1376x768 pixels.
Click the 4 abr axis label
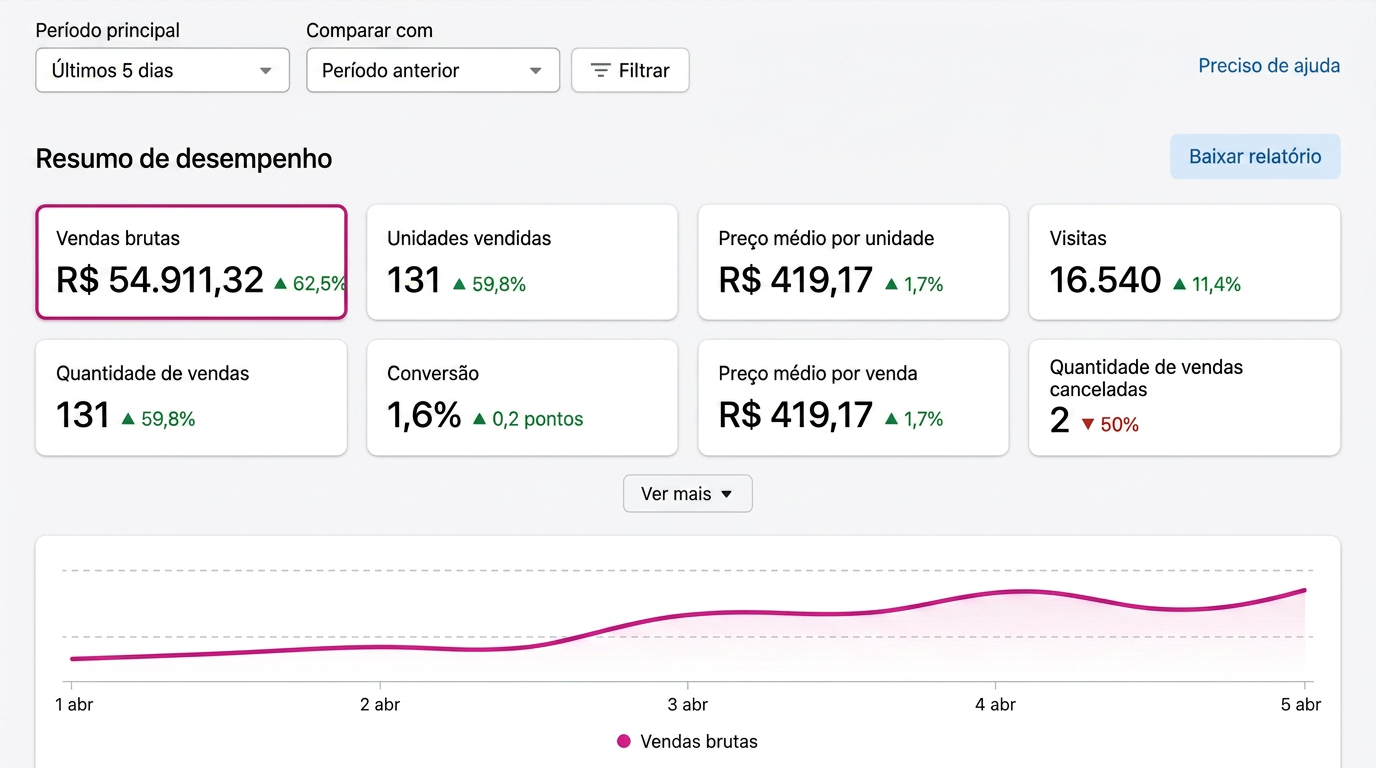[995, 704]
